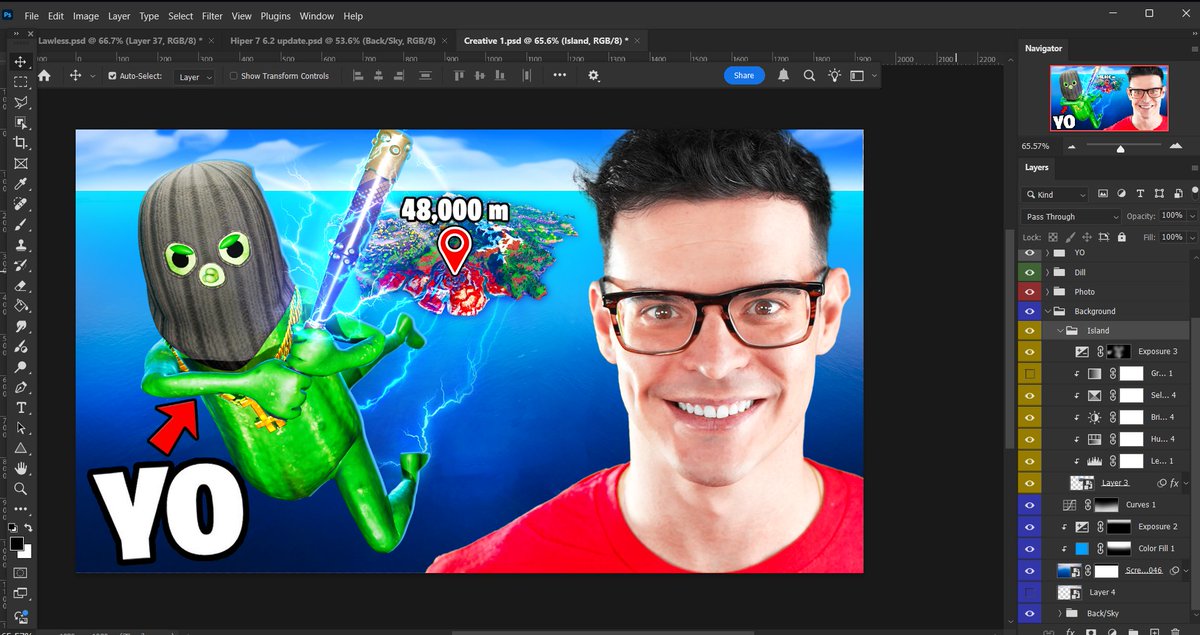Click the foreground color swatch

pos(16,545)
